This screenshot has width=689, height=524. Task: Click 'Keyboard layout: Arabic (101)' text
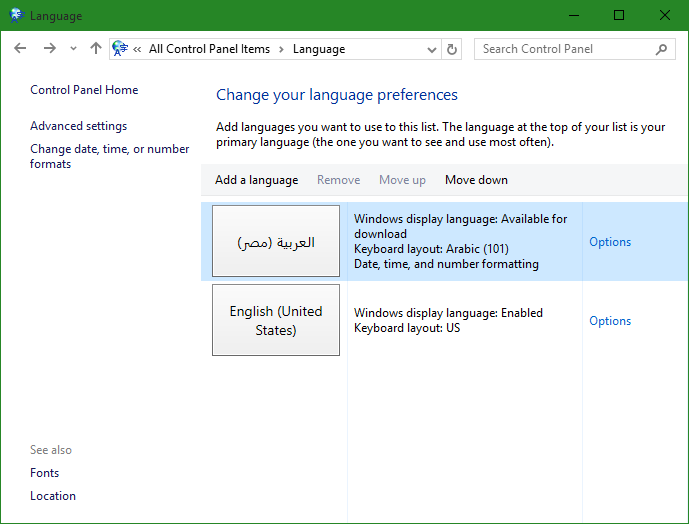431,249
